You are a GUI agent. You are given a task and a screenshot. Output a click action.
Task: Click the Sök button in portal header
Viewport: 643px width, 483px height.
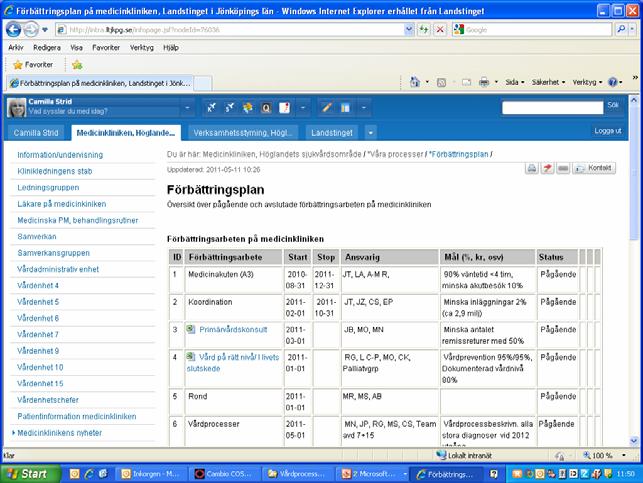(613, 105)
